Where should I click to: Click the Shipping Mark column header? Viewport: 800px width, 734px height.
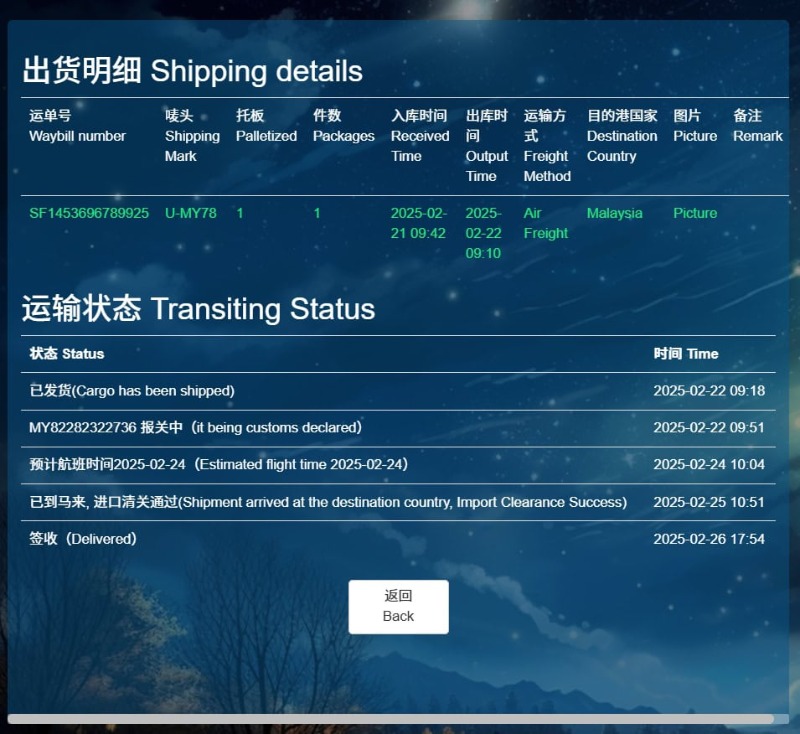click(x=192, y=136)
